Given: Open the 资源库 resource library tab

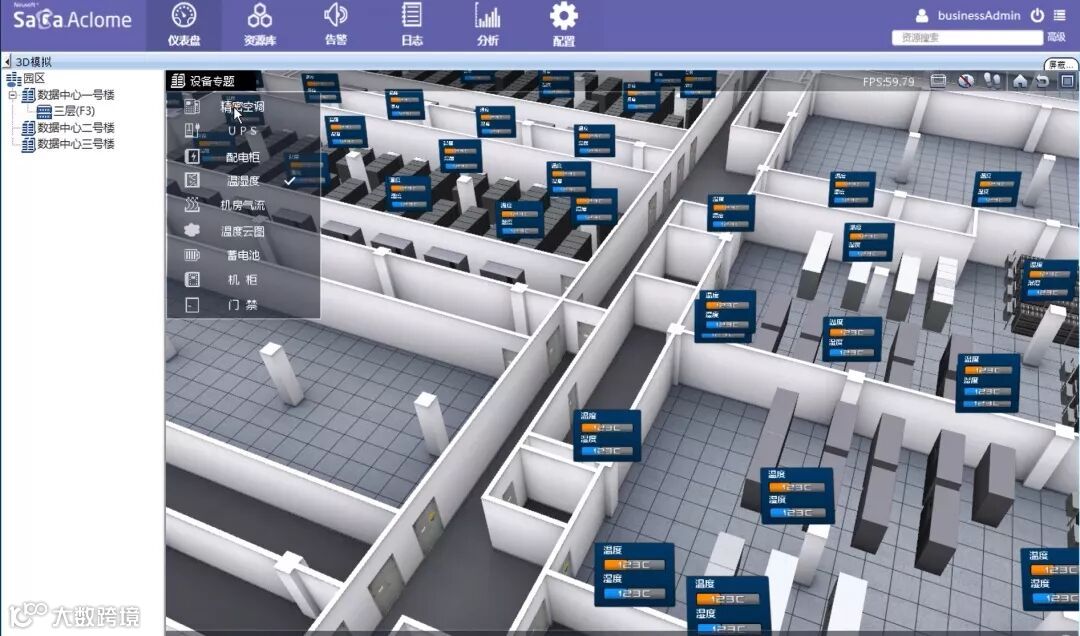Looking at the screenshot, I should coord(260,25).
